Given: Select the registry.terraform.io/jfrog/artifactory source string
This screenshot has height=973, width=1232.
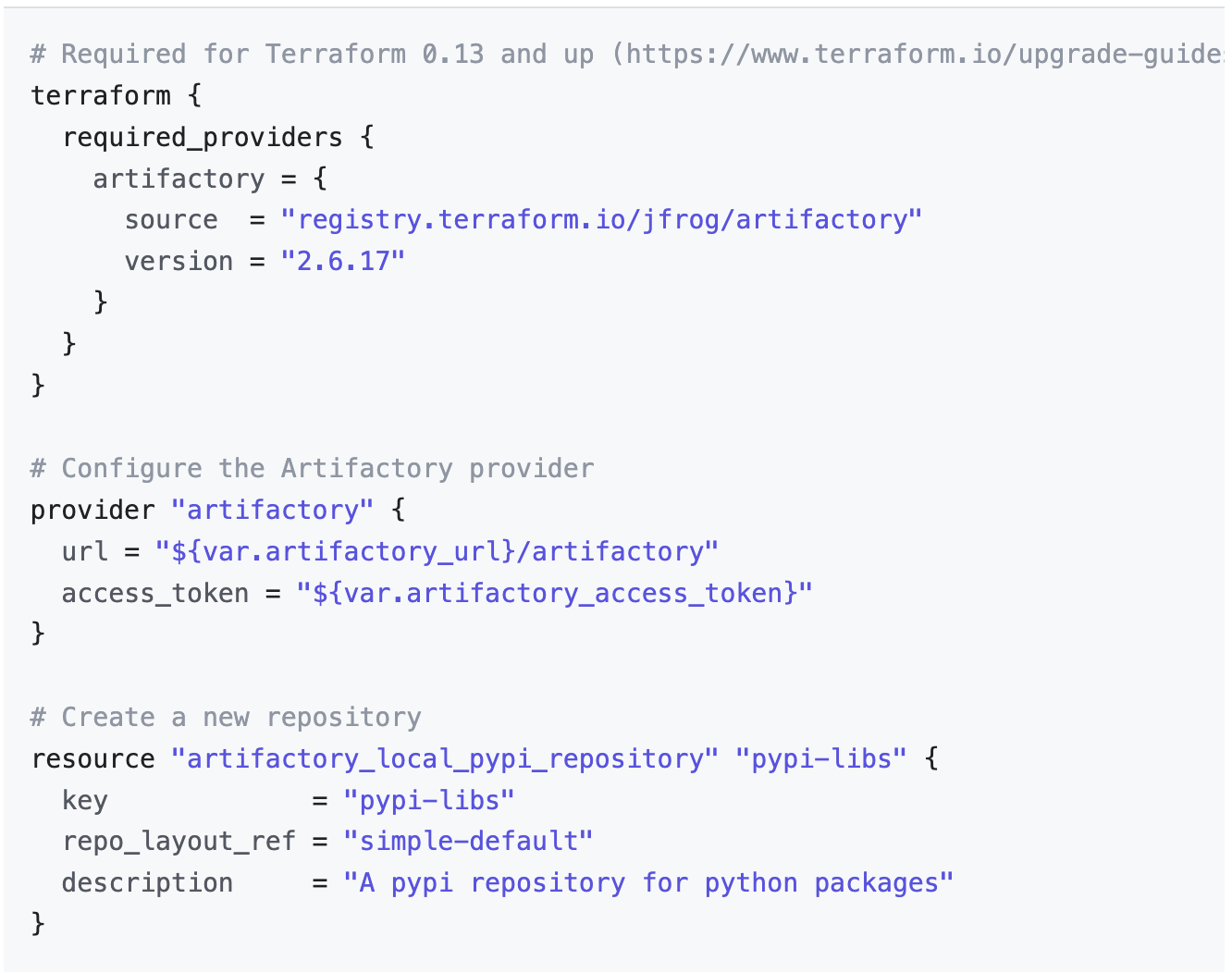Looking at the screenshot, I should coord(599,219).
